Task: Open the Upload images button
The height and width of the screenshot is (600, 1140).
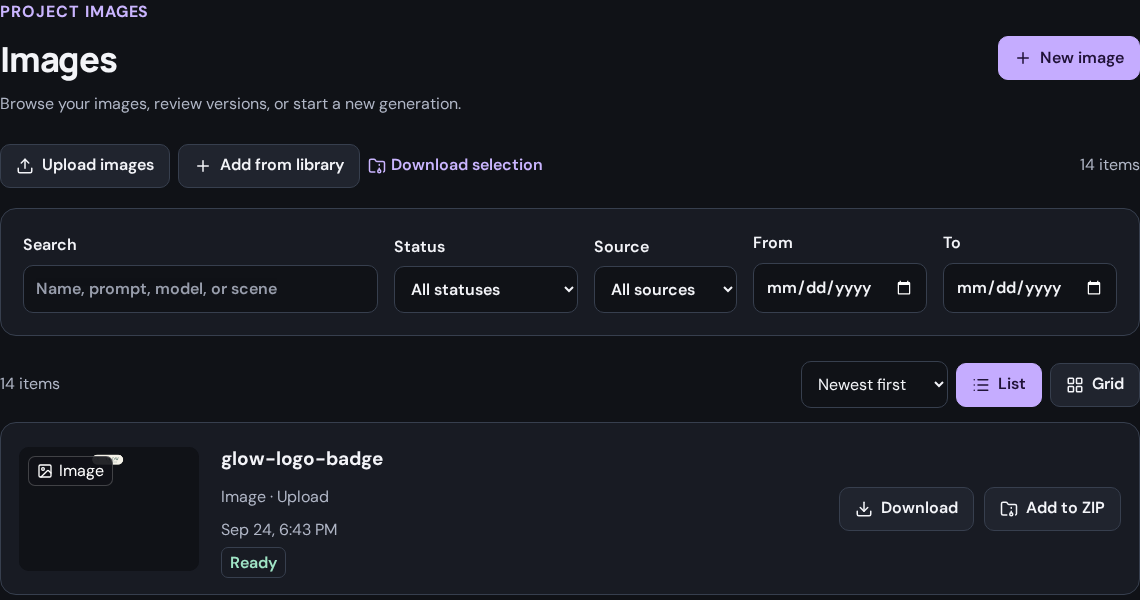Action: [85, 166]
